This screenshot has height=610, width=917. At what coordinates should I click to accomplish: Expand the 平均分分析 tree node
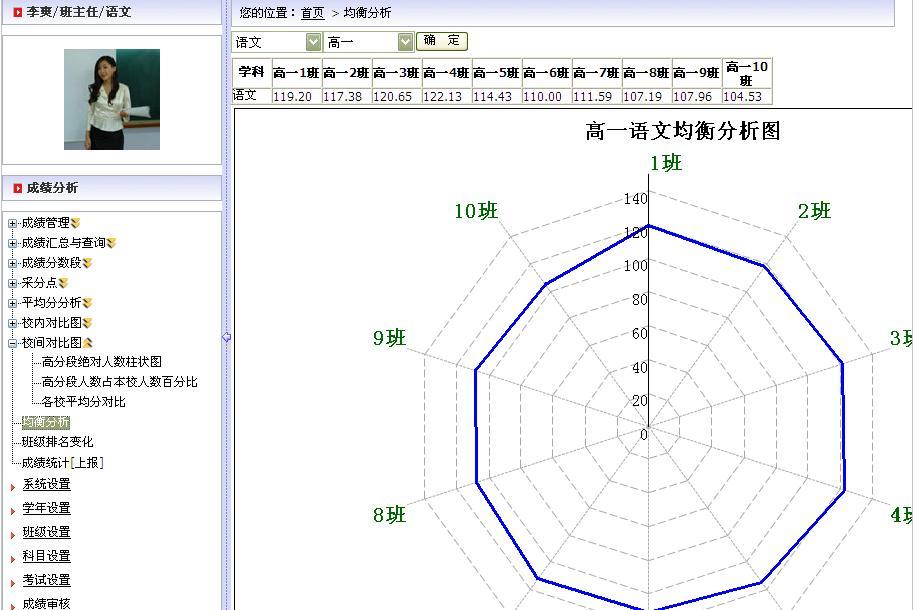click(12, 303)
